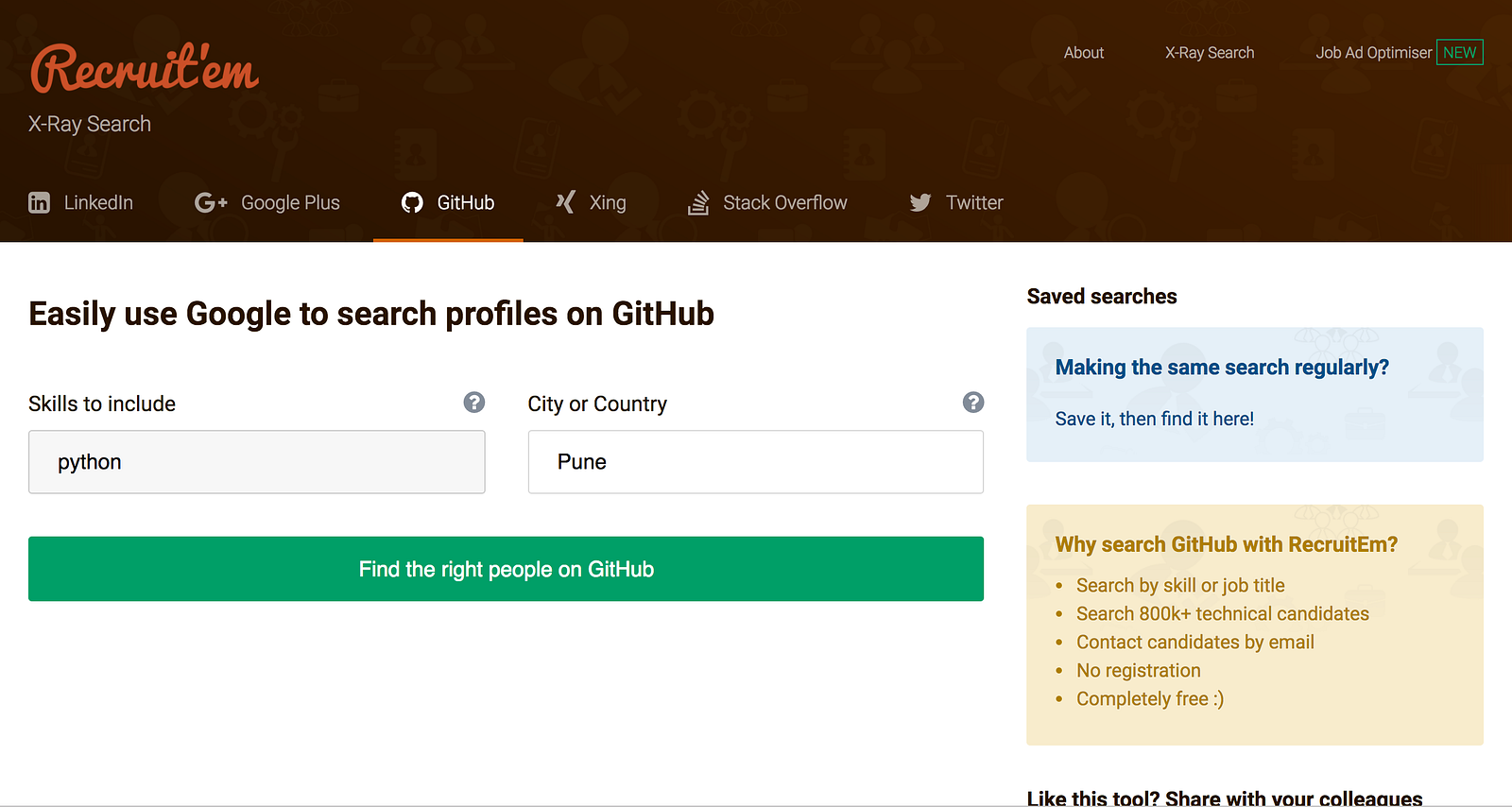This screenshot has width=1512, height=807.
Task: Open the Job Ad Optimiser link
Action: tap(1373, 53)
